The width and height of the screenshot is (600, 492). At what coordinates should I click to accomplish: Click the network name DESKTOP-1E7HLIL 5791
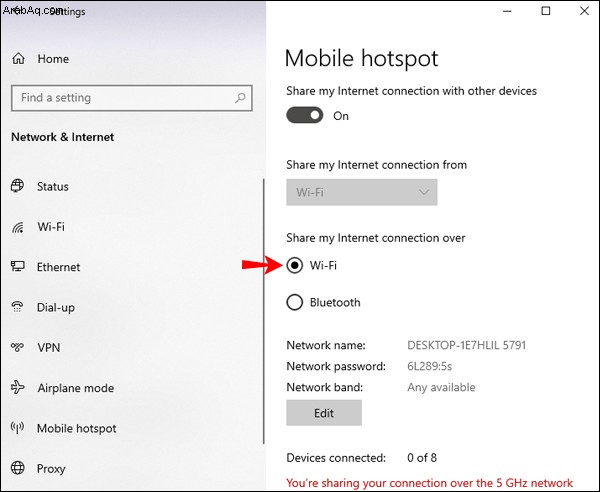click(x=466, y=345)
